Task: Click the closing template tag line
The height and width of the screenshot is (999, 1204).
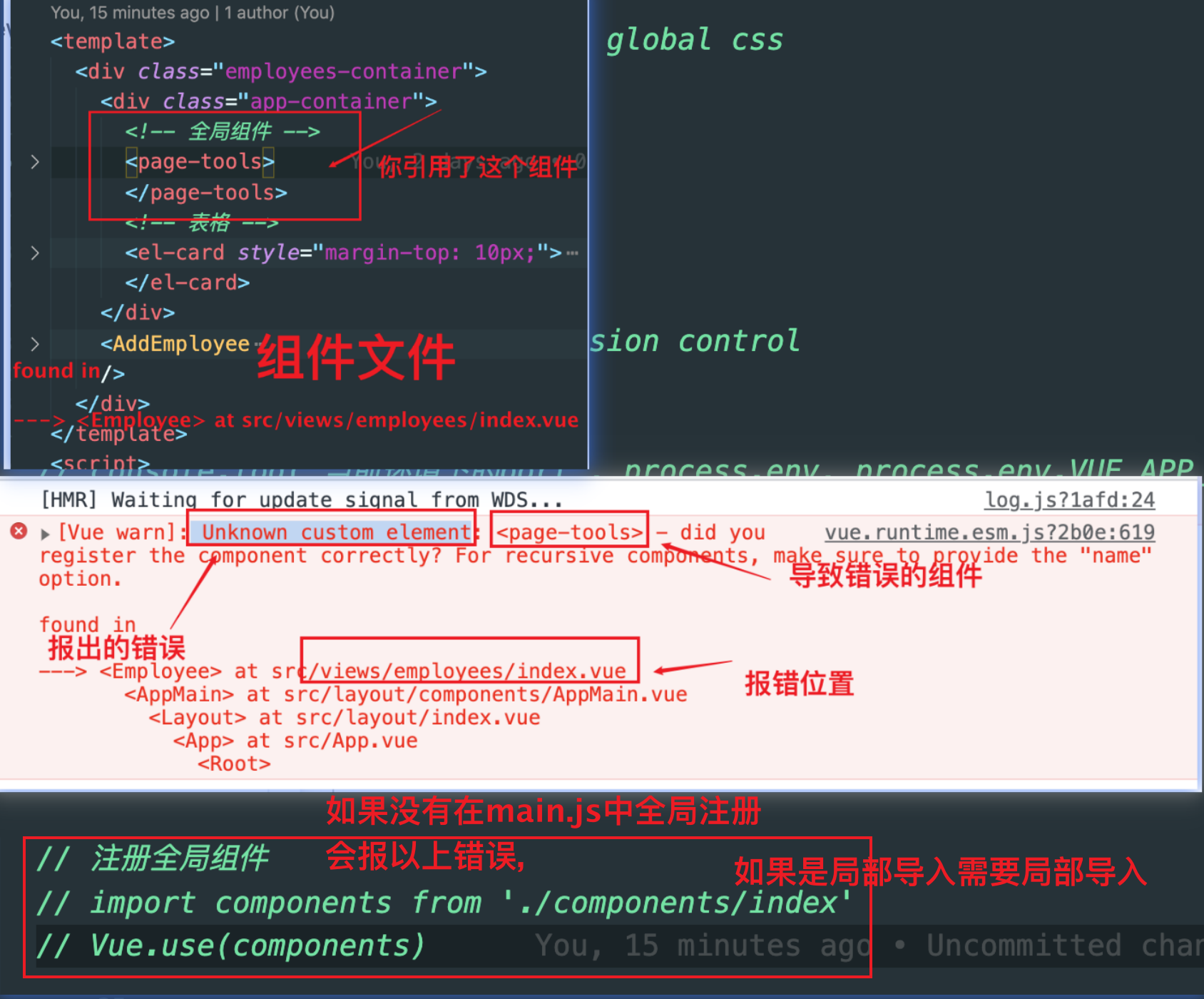Action: 119,434
